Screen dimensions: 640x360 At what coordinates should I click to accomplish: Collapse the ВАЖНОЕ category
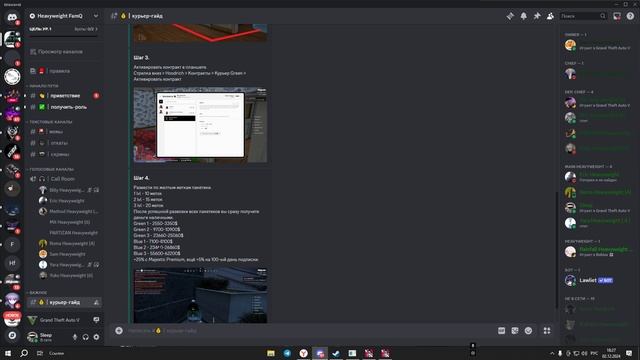37,293
